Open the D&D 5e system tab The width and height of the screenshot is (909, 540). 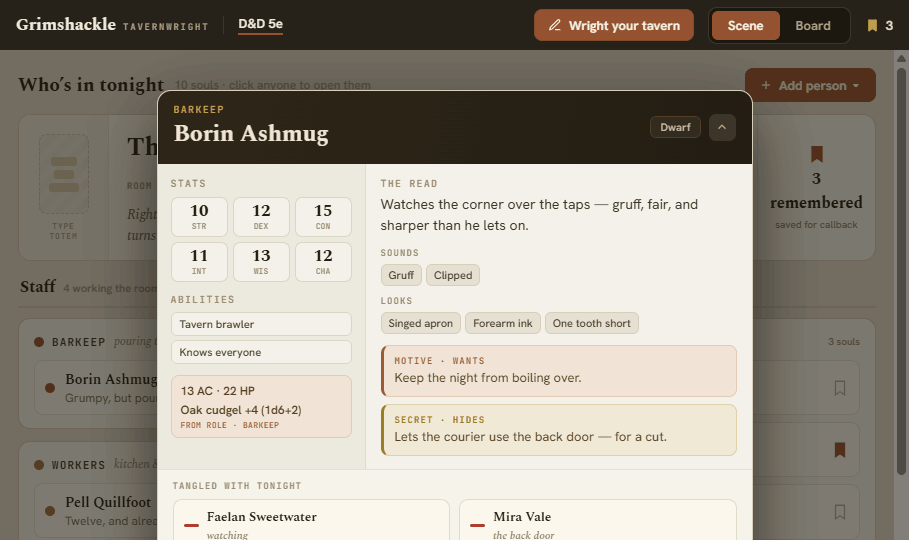tap(260, 24)
